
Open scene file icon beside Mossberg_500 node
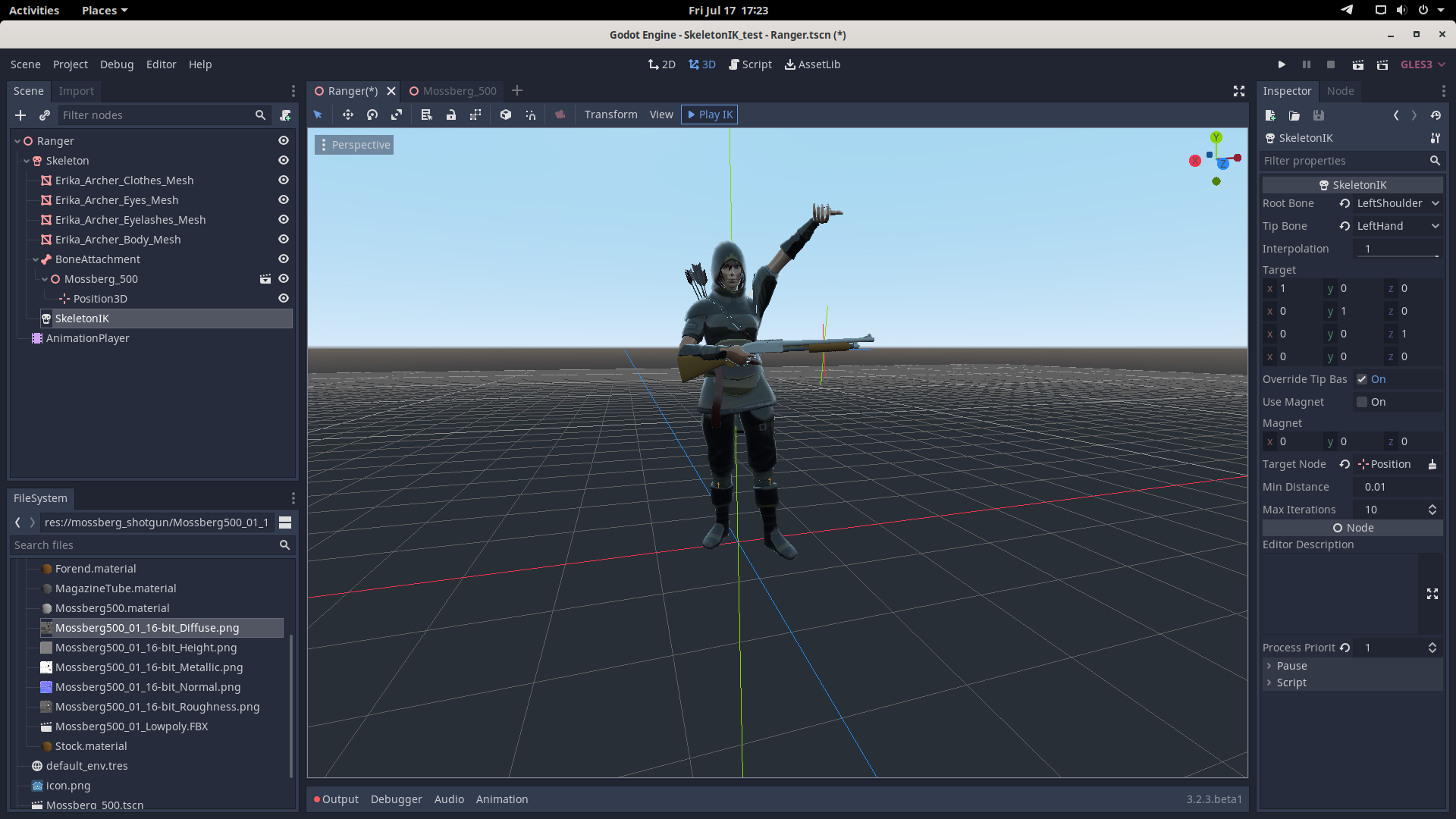click(x=265, y=279)
